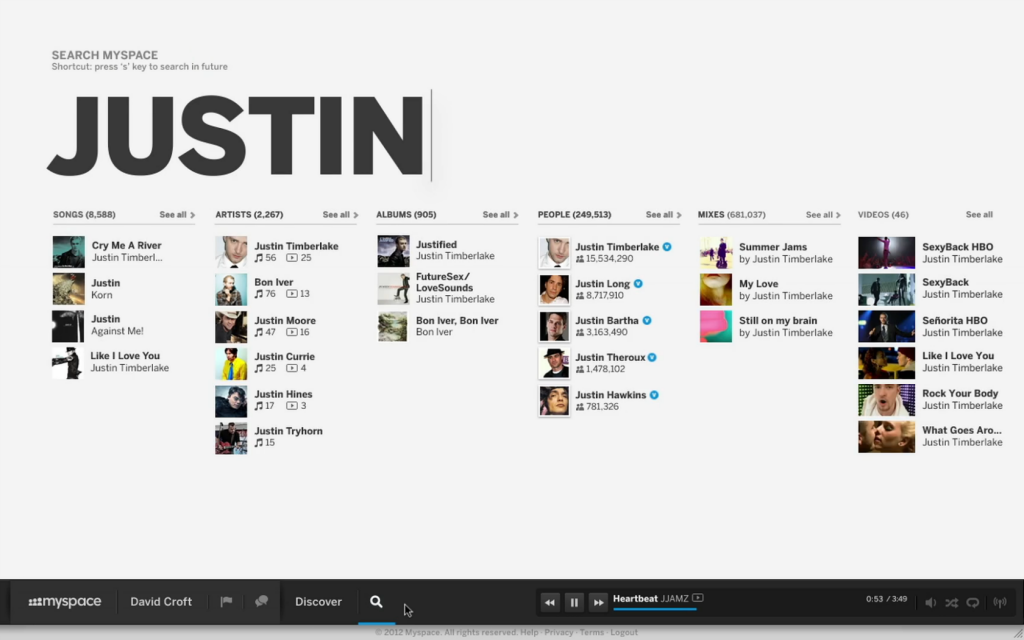Screen dimensions: 1024x640
Task: Toggle repeat playback
Action: point(973,602)
